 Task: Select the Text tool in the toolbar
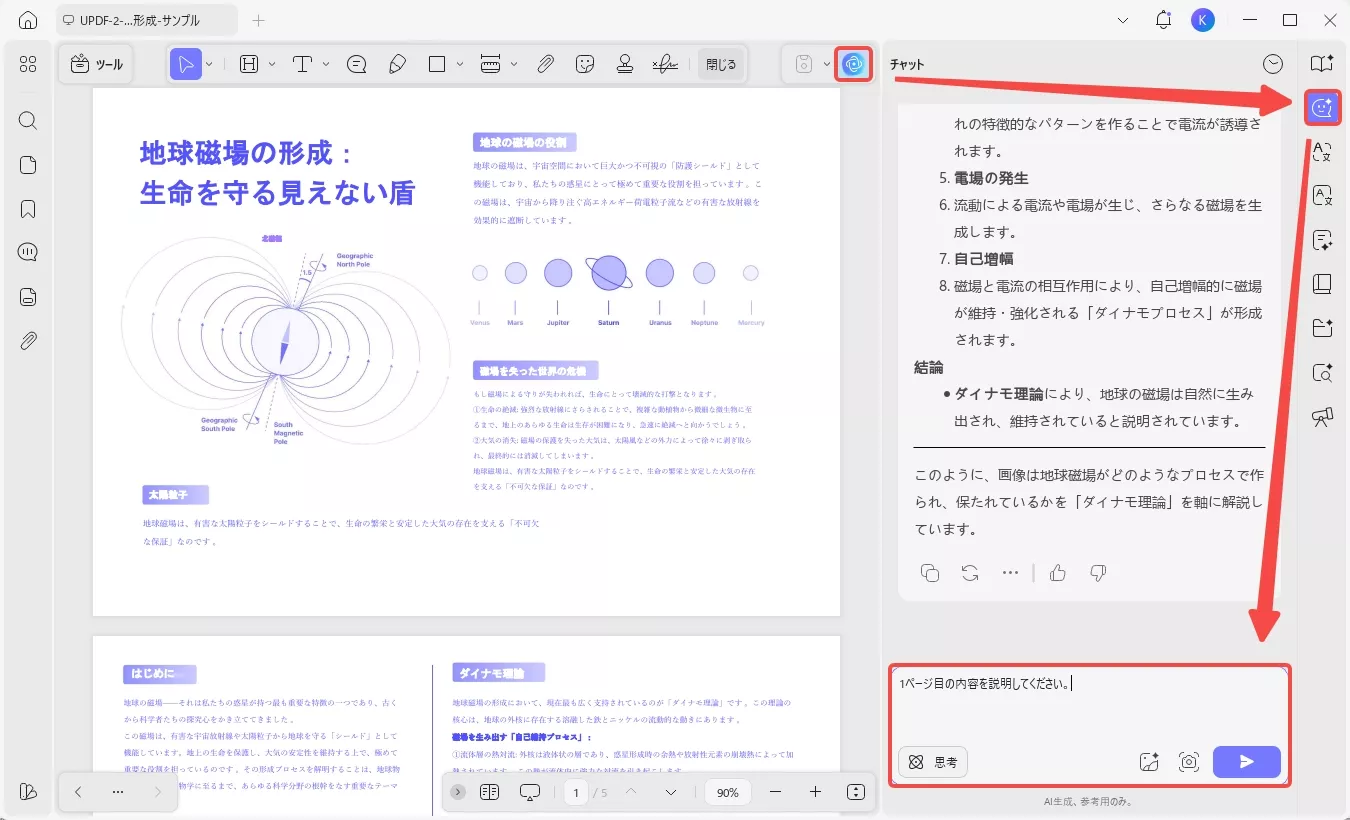click(300, 63)
